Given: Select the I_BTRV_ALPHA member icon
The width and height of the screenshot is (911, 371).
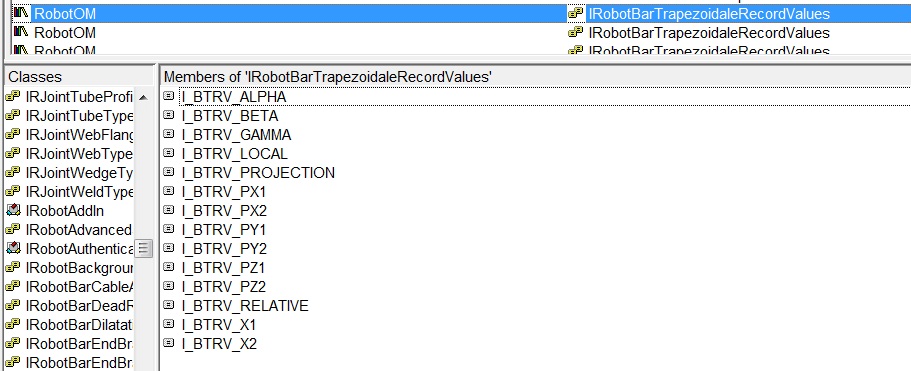Looking at the screenshot, I should pos(168,96).
